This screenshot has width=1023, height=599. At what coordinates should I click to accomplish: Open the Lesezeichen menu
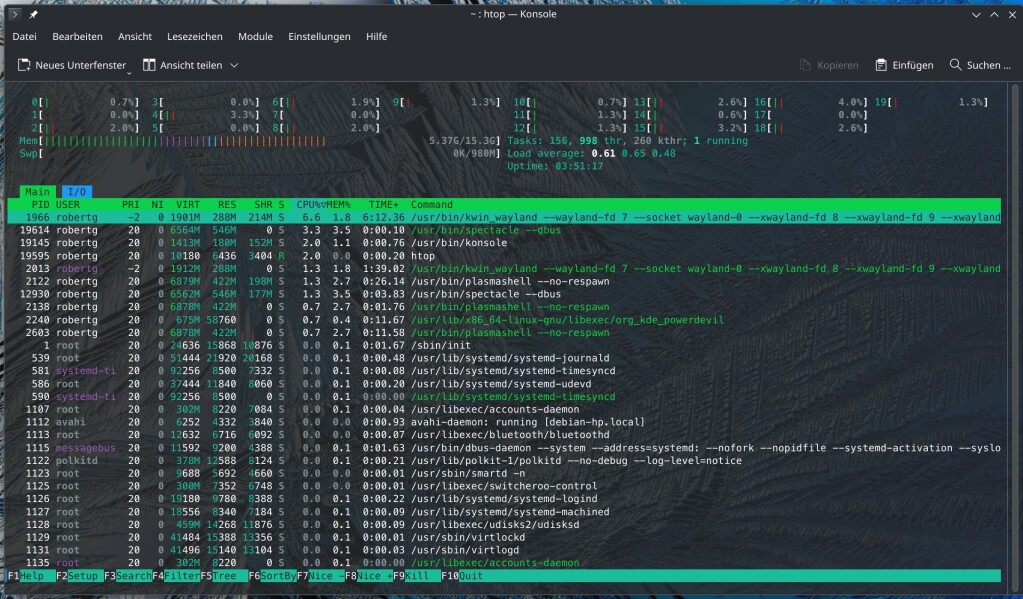pos(195,37)
